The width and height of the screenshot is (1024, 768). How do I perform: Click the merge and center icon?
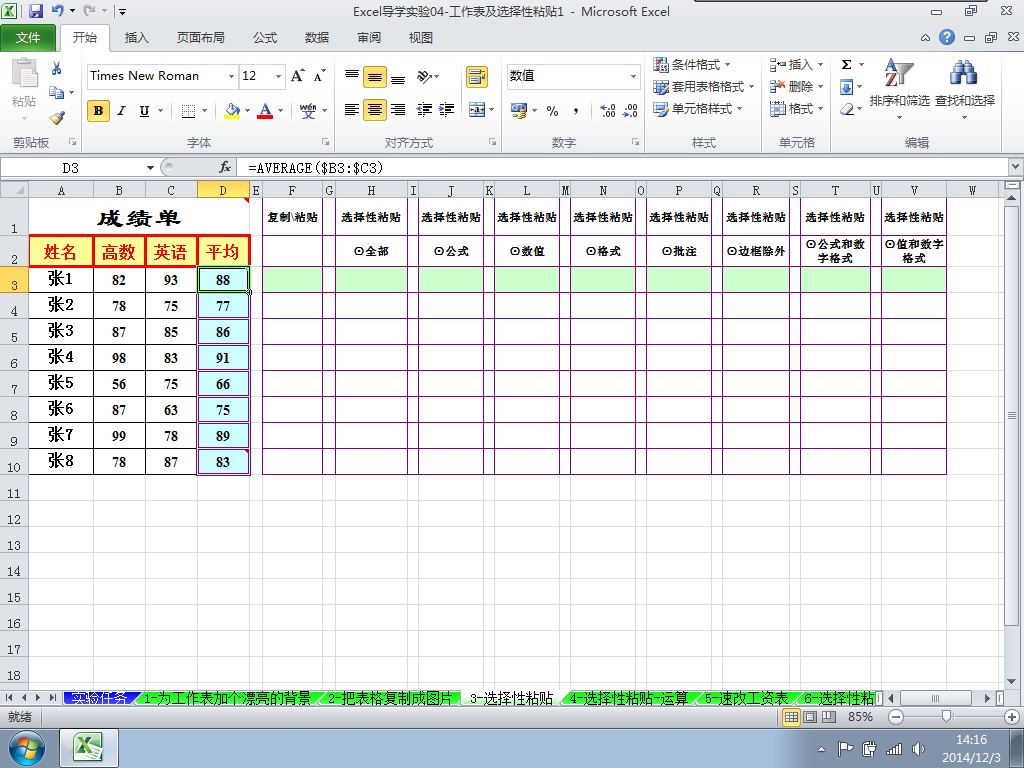pyautogui.click(x=477, y=110)
